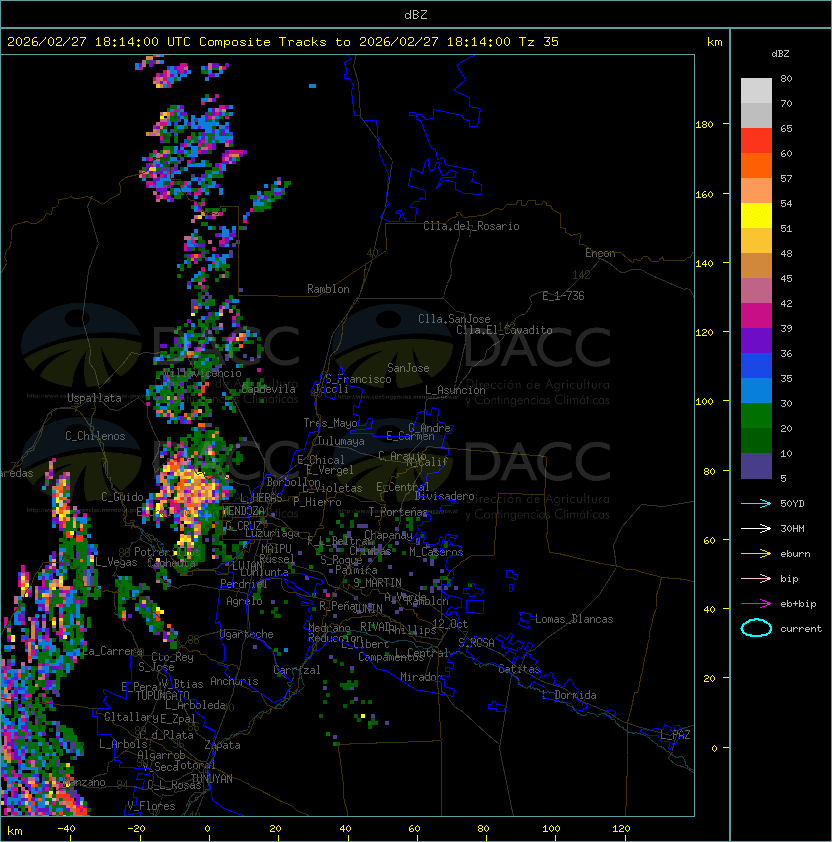Click the Lomas_Blancas map label

[574, 619]
